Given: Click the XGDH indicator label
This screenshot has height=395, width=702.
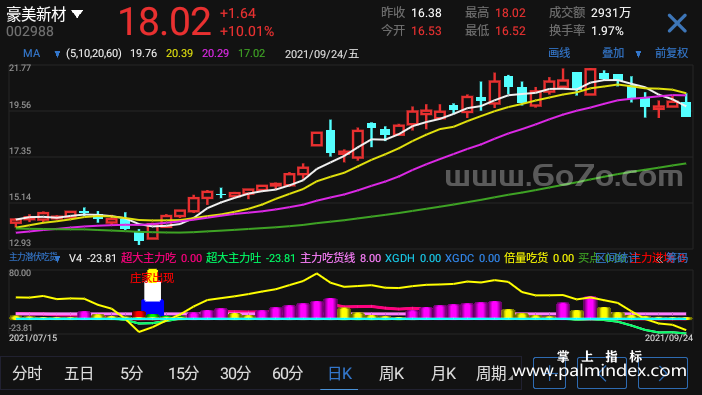Looking at the screenshot, I should (400, 258).
